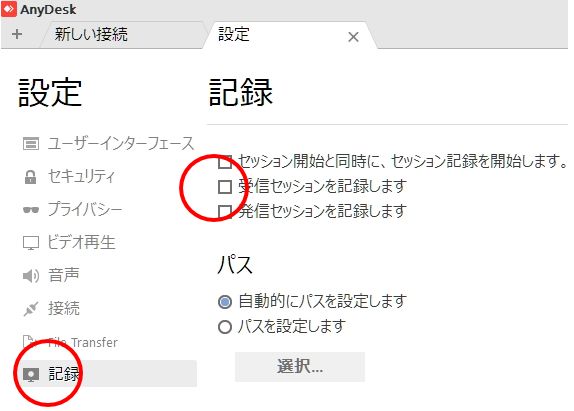Click the Connection plug icon
The height and width of the screenshot is (411, 574).
click(31, 309)
